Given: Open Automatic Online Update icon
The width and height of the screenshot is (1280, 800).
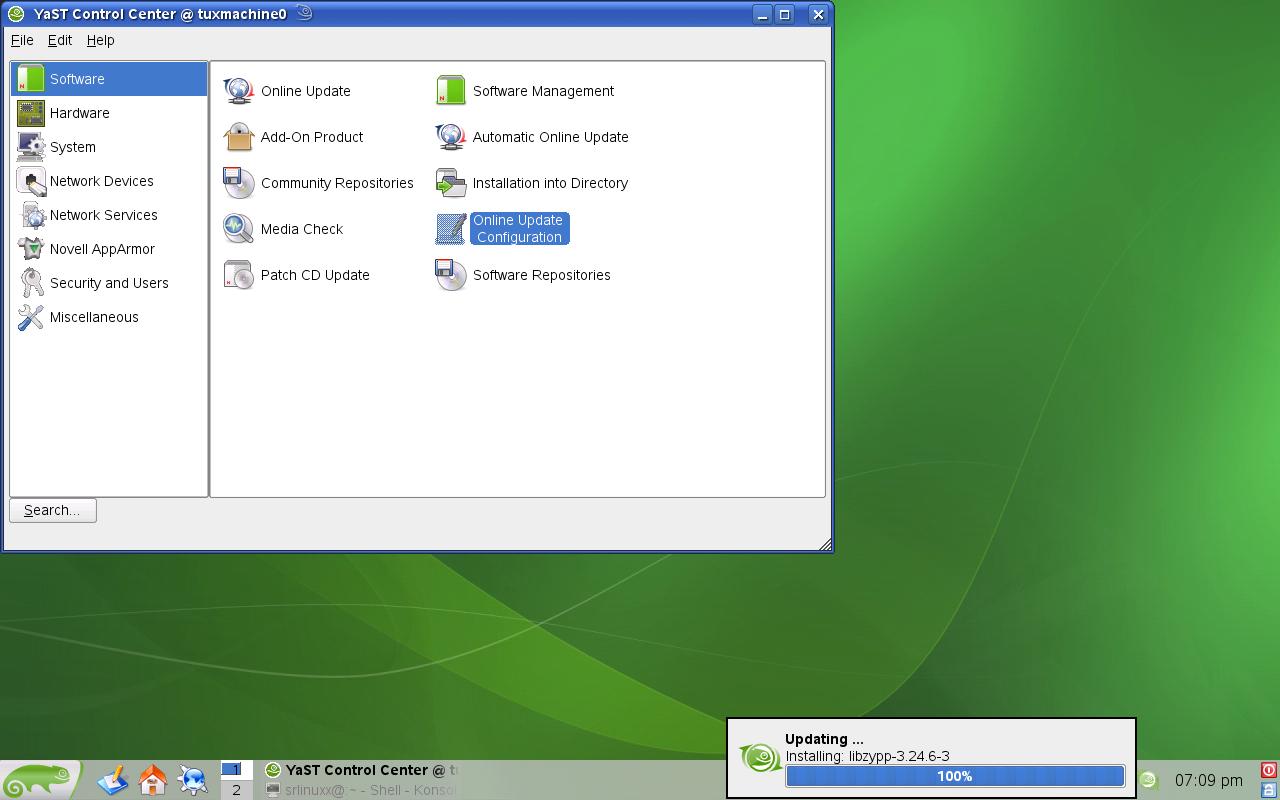Looking at the screenshot, I should tap(451, 137).
